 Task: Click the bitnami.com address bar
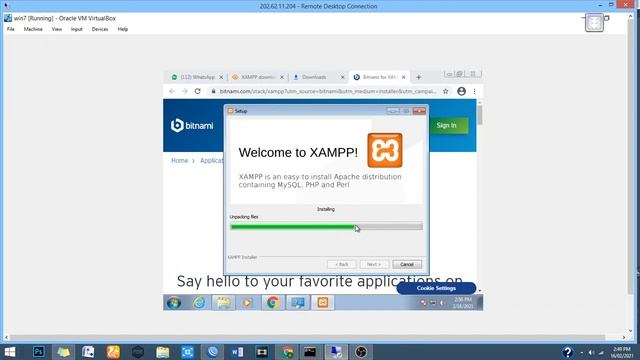pos(328,91)
